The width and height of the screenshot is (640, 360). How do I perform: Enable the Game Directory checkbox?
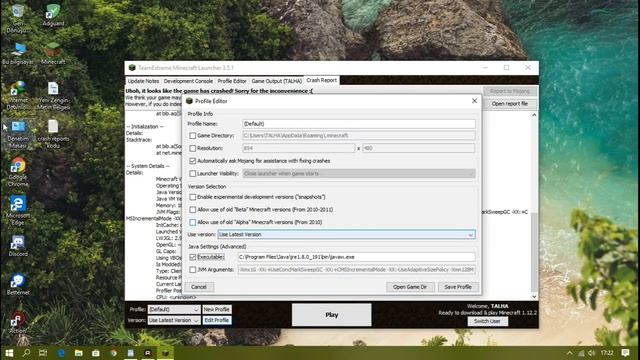(192, 136)
